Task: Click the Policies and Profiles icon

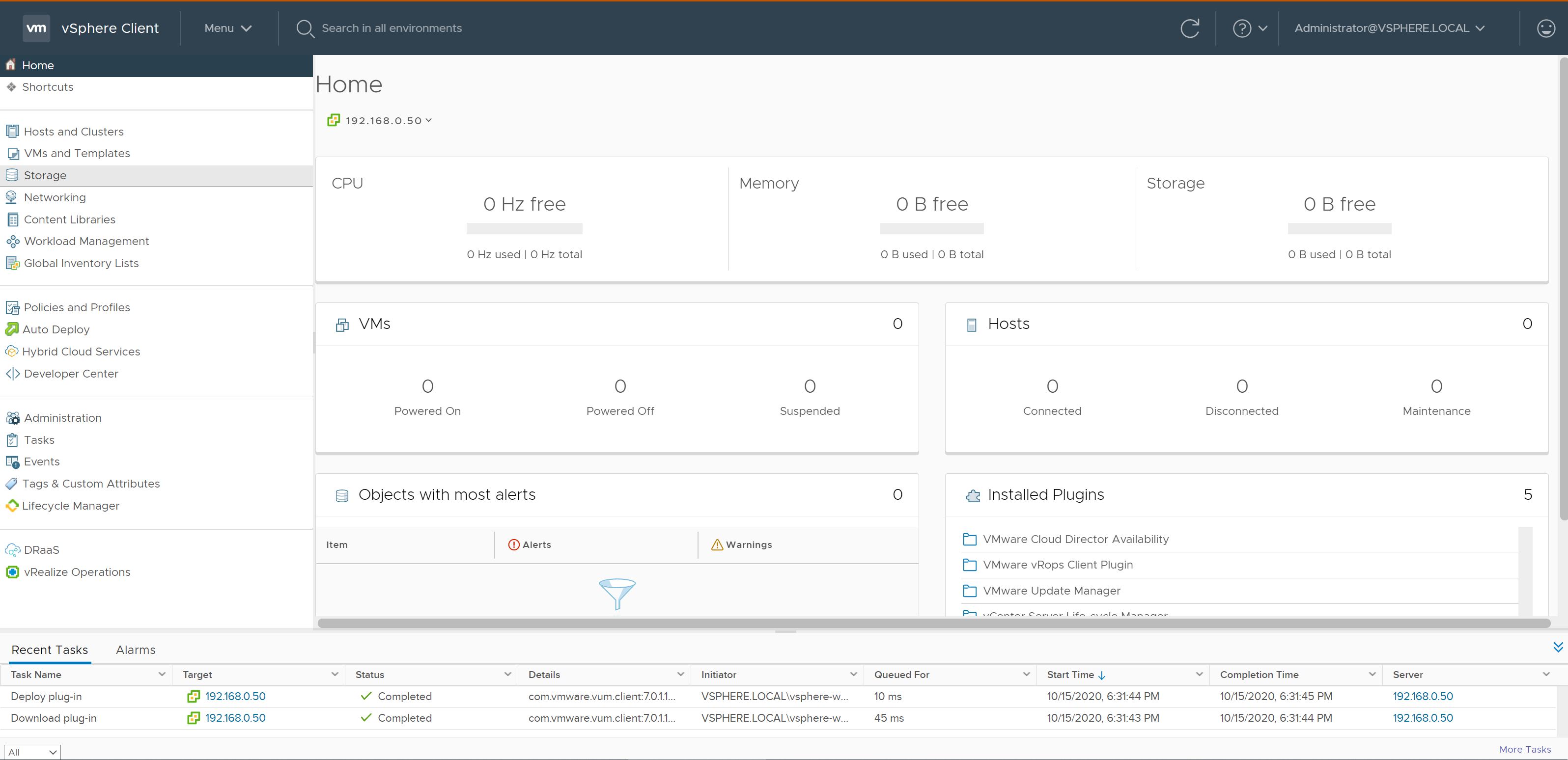Action: click(12, 307)
